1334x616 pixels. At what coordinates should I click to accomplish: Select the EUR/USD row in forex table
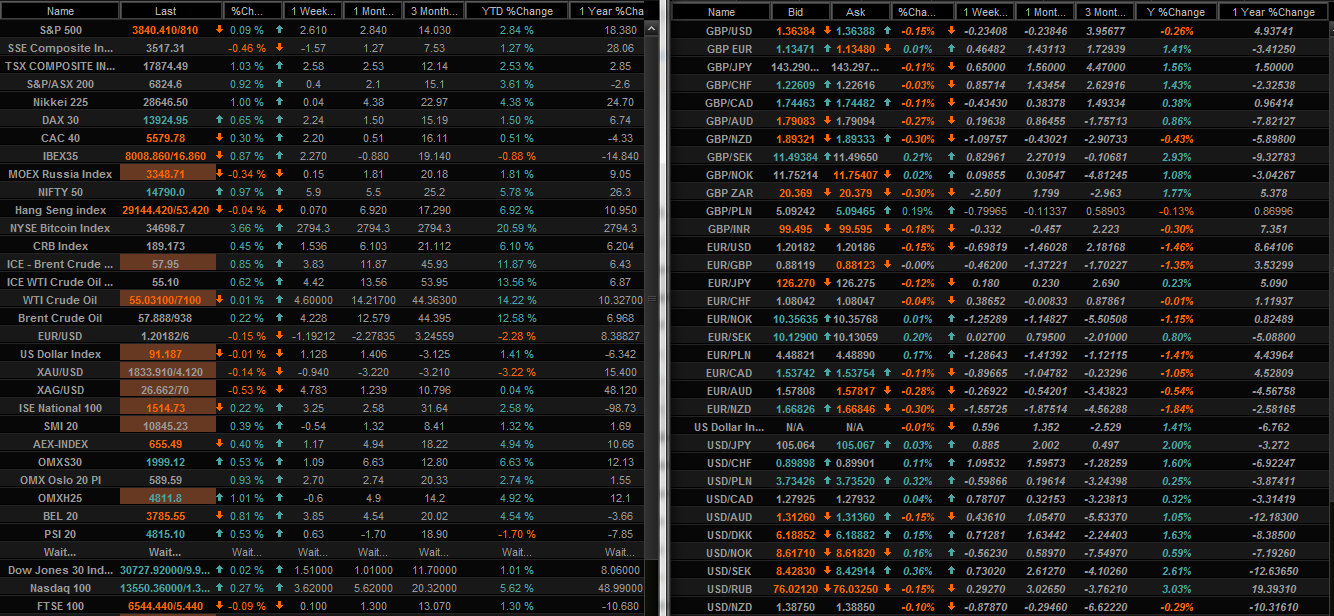[x=721, y=246]
